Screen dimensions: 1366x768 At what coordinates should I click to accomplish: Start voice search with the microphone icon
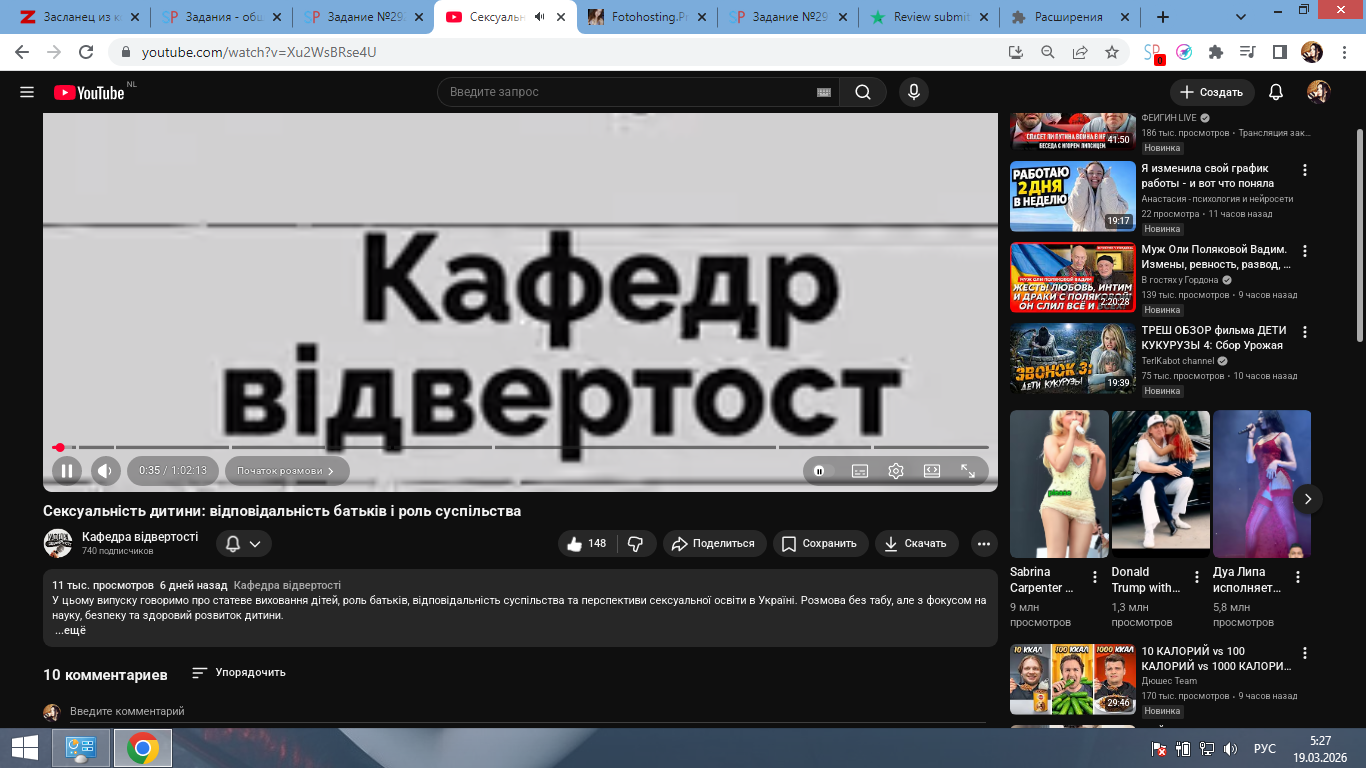pos(913,92)
